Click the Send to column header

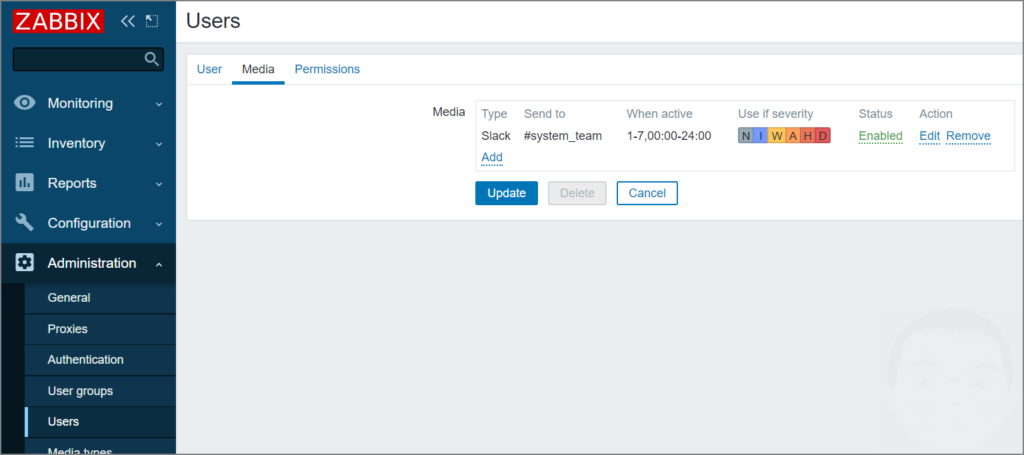tap(545, 114)
